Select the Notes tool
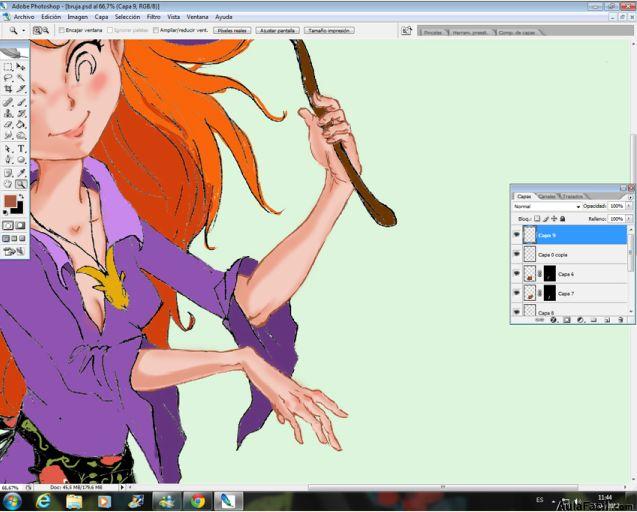 click(x=8, y=174)
